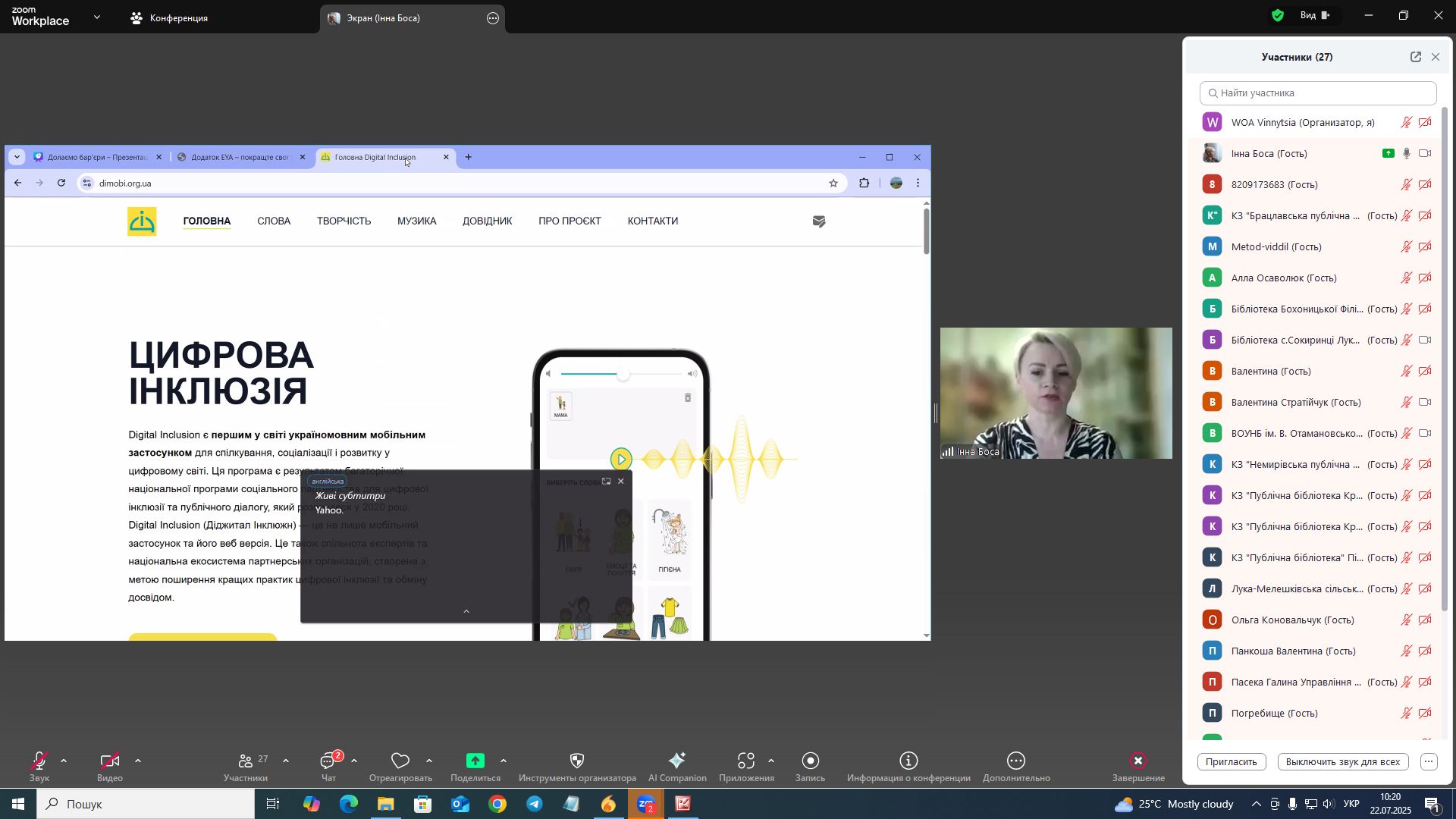Start recording with Запись button
Screen dimensions: 1456x819
click(x=810, y=767)
